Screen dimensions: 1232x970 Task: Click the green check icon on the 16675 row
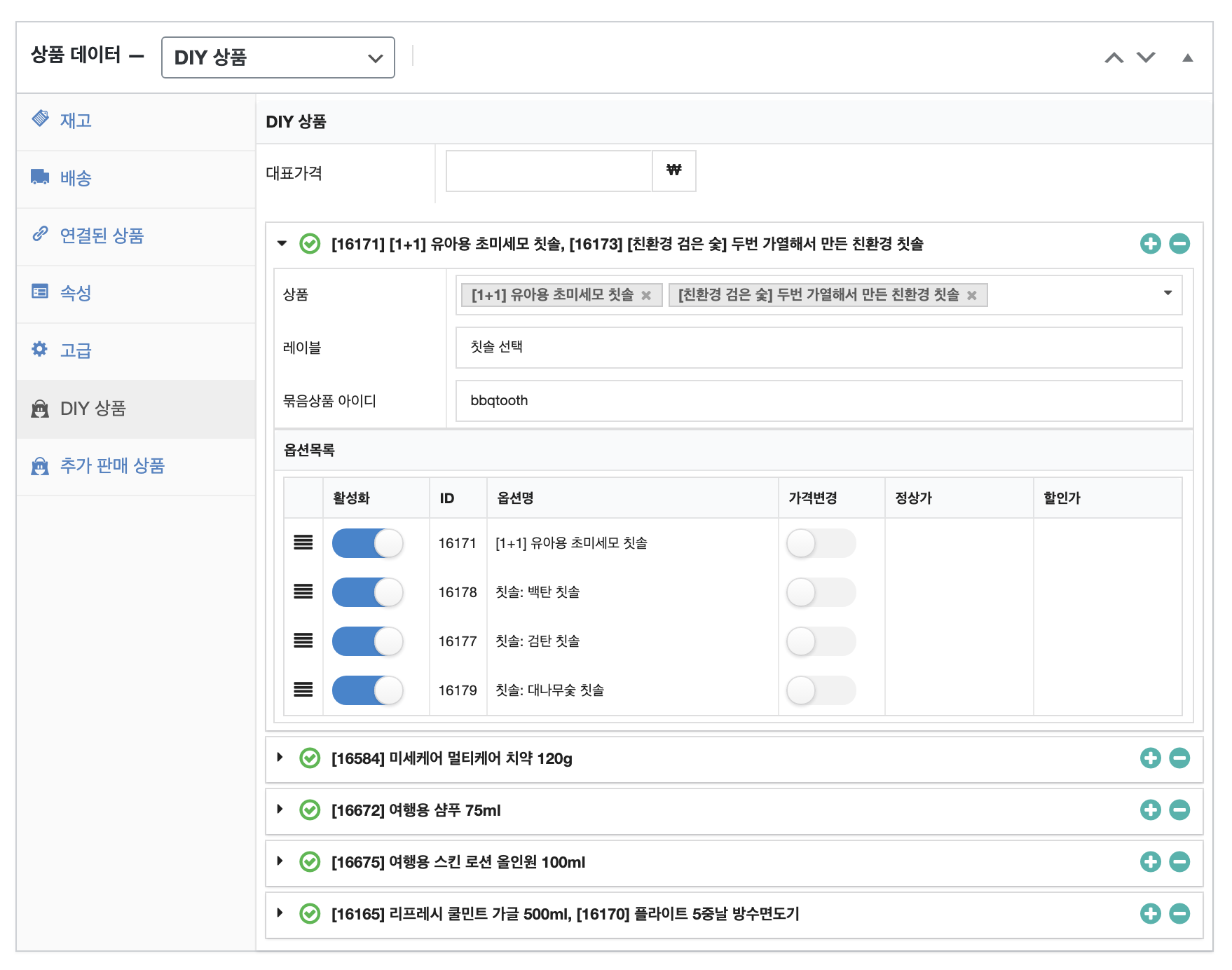(310, 861)
